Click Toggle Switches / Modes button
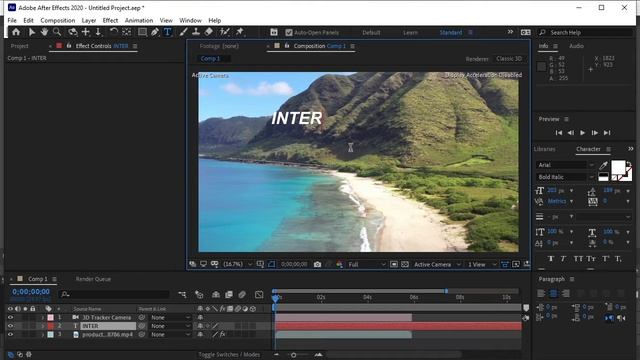The height and width of the screenshot is (360, 640). tap(229, 354)
